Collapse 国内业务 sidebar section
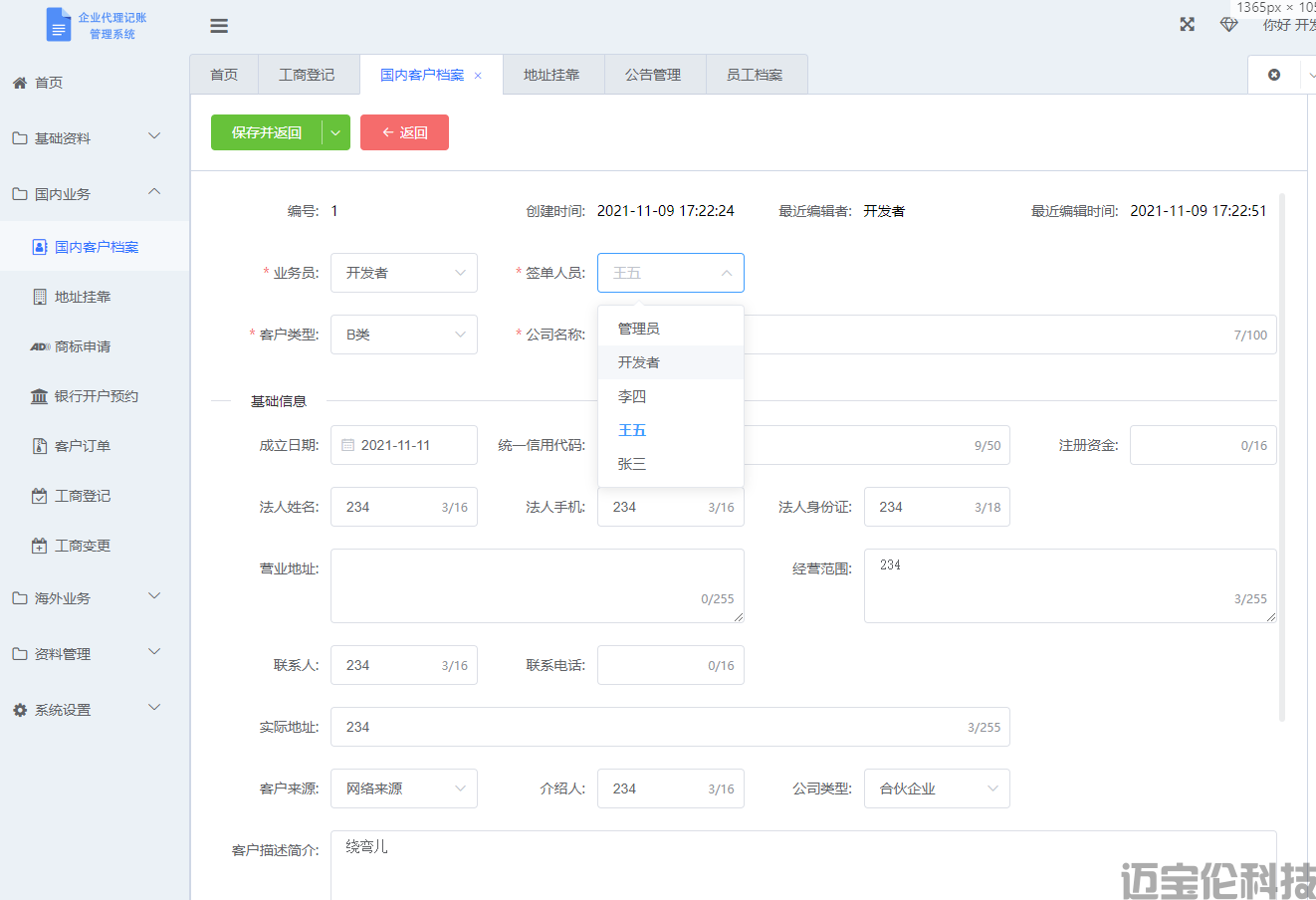 pyautogui.click(x=154, y=192)
